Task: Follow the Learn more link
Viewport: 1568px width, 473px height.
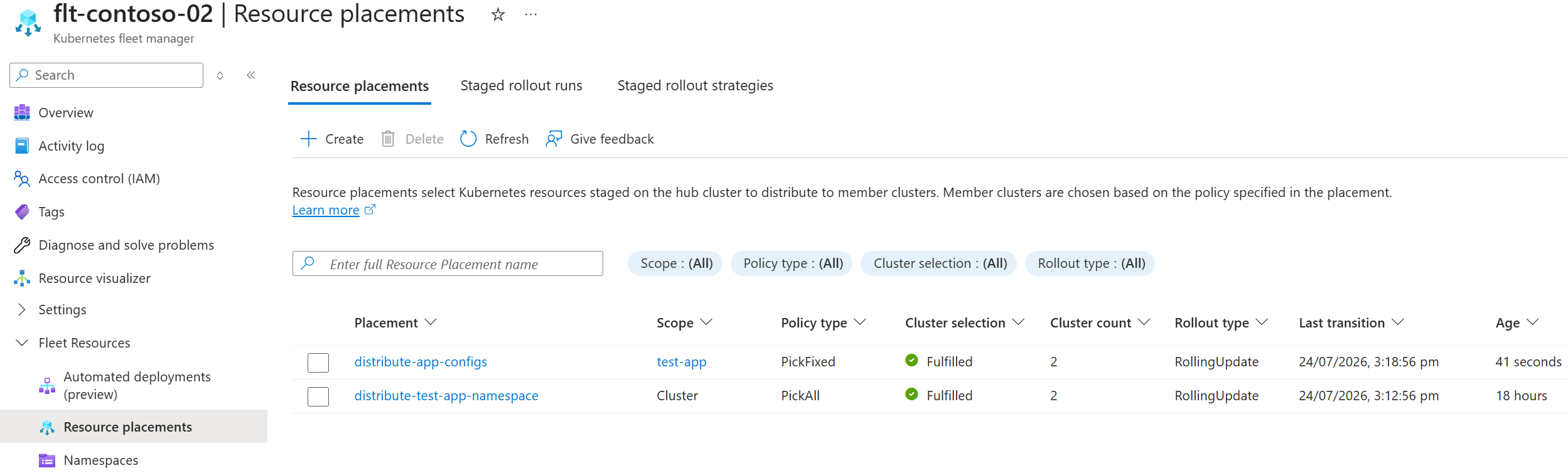Action: coord(326,210)
